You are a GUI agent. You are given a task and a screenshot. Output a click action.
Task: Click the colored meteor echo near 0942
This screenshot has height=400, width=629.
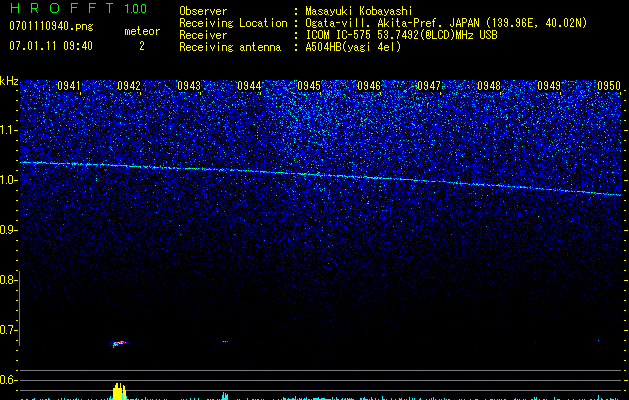point(119,343)
